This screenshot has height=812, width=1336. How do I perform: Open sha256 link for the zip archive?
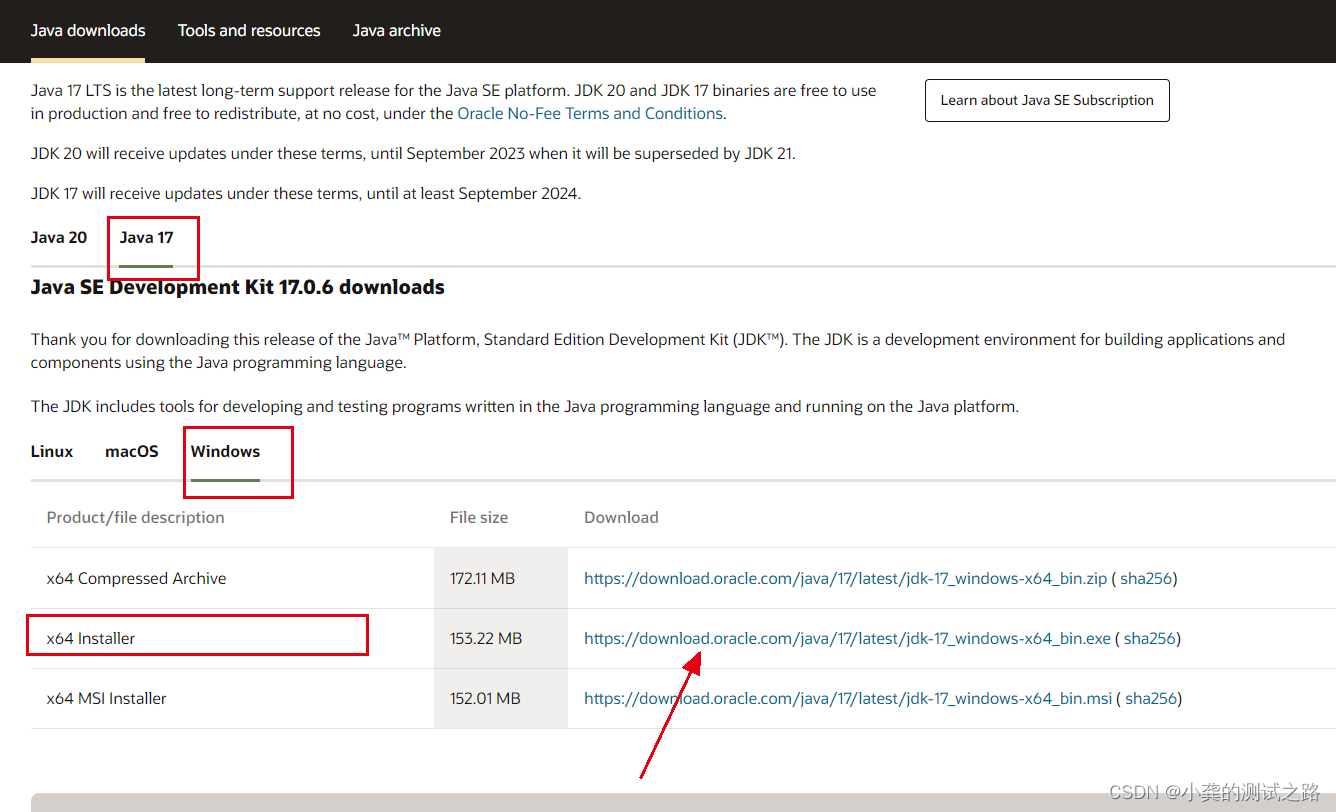click(x=1146, y=578)
